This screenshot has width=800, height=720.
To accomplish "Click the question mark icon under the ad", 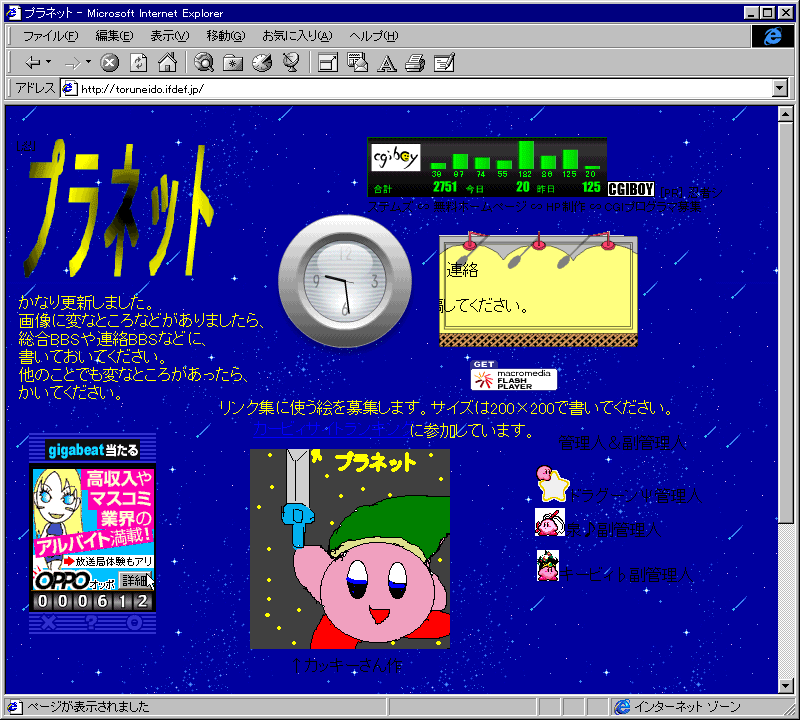I will (91, 623).
